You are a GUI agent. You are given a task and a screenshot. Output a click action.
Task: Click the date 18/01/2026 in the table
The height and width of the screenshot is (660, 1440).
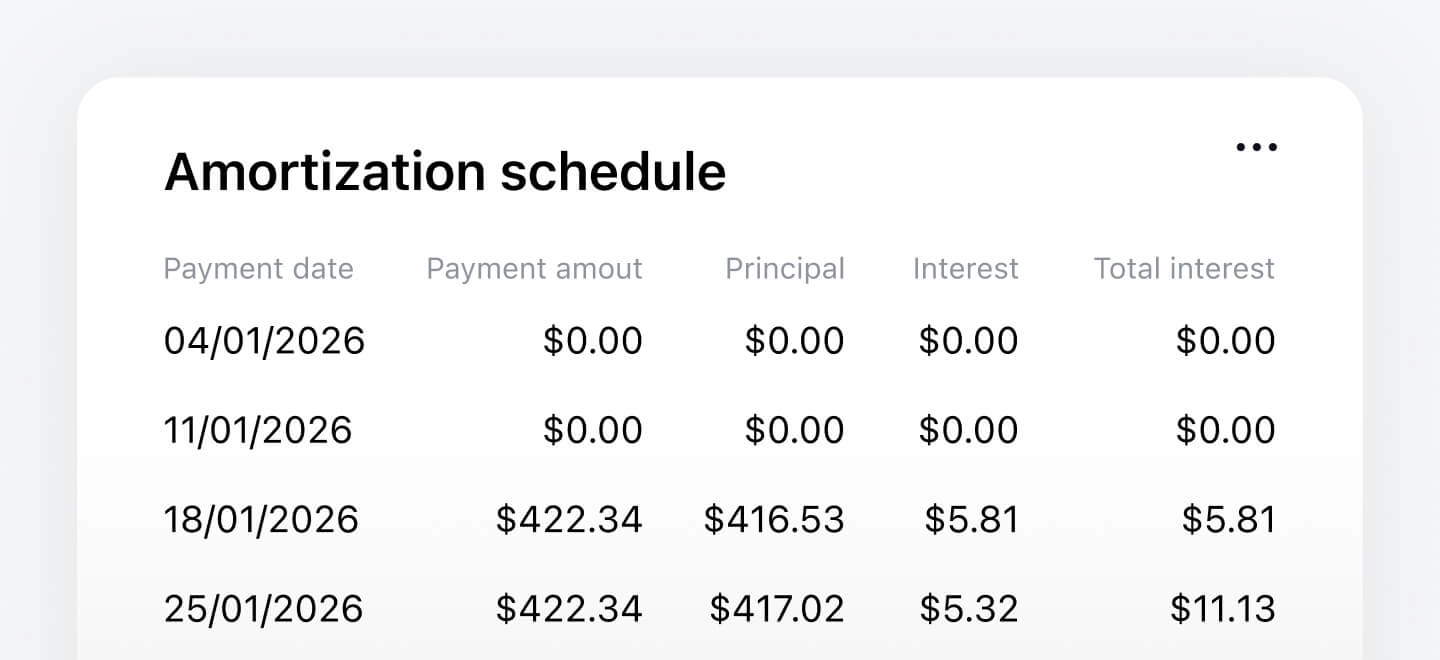tap(262, 518)
